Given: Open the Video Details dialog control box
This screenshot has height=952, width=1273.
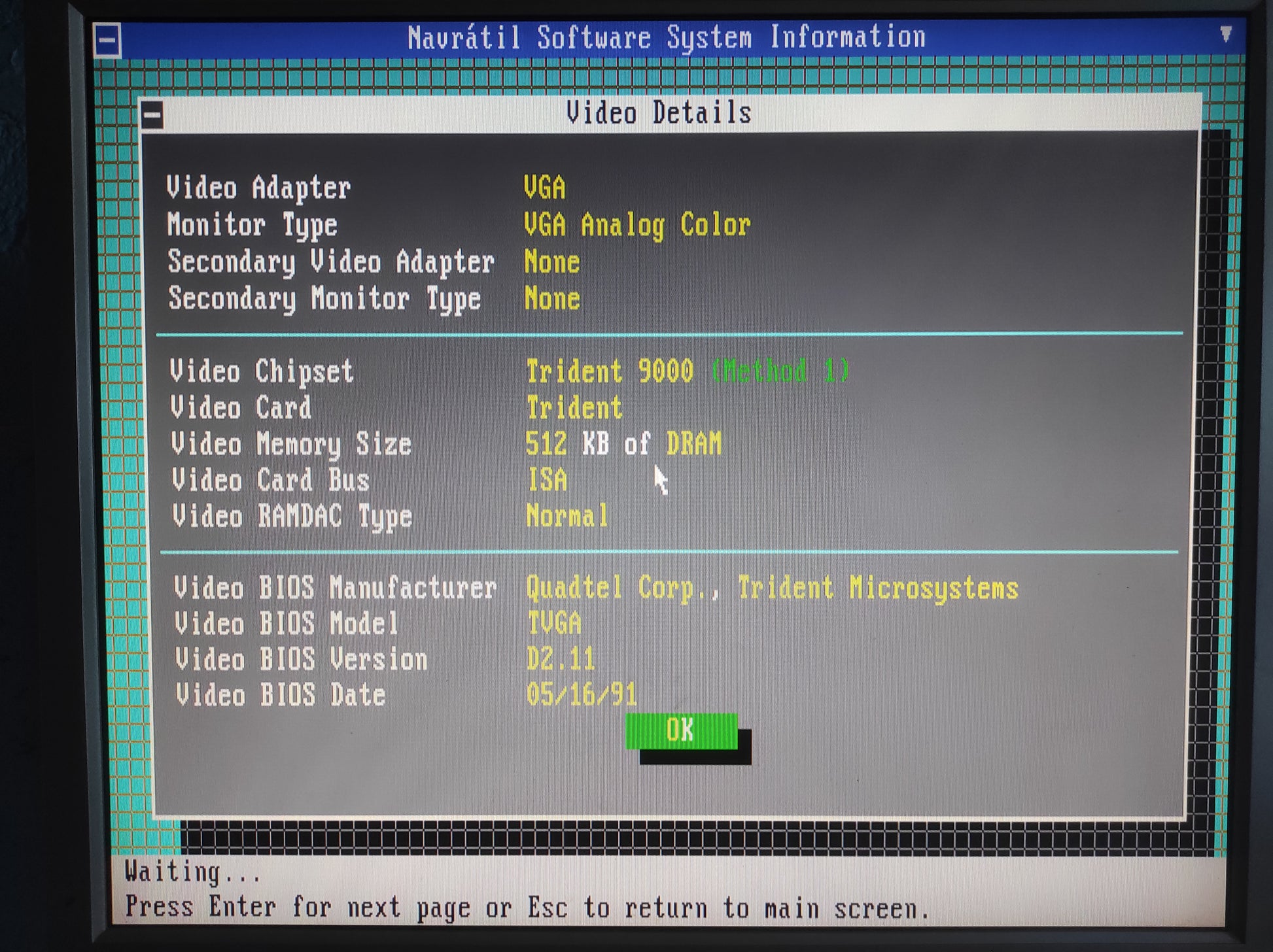Looking at the screenshot, I should pos(152,116).
